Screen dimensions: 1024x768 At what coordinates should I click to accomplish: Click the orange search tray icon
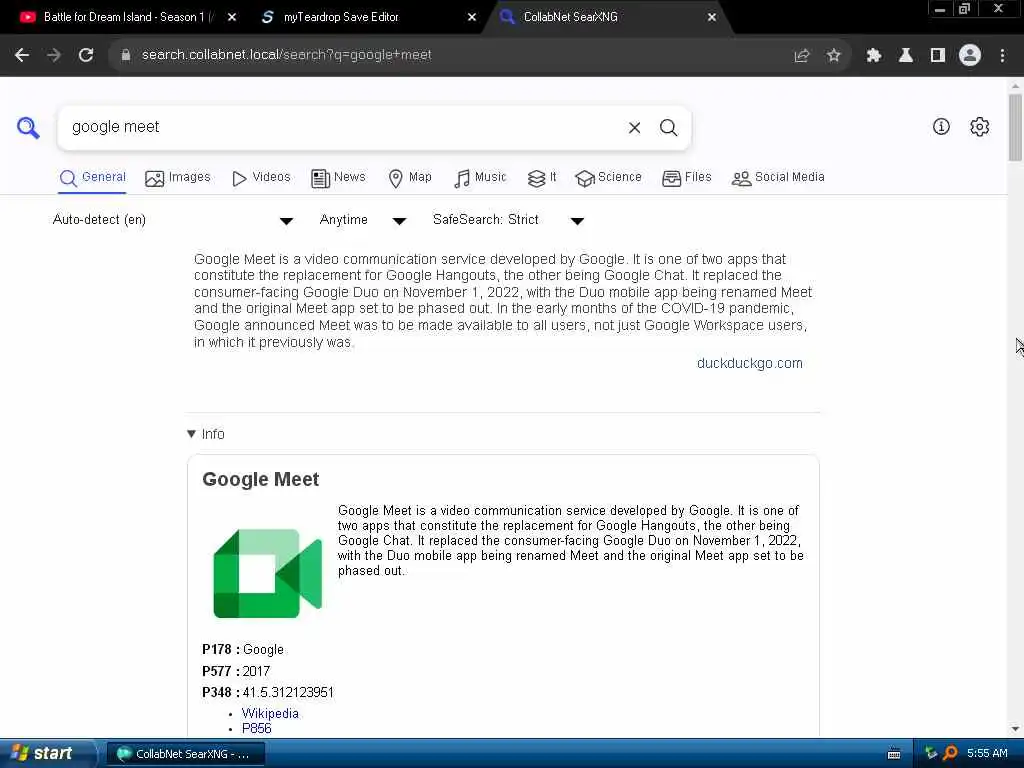pyautogui.click(x=950, y=754)
